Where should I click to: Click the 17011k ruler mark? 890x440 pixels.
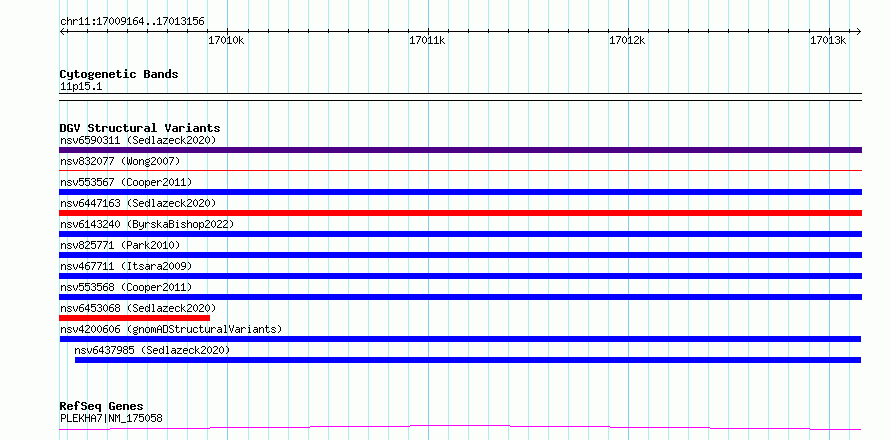click(427, 40)
